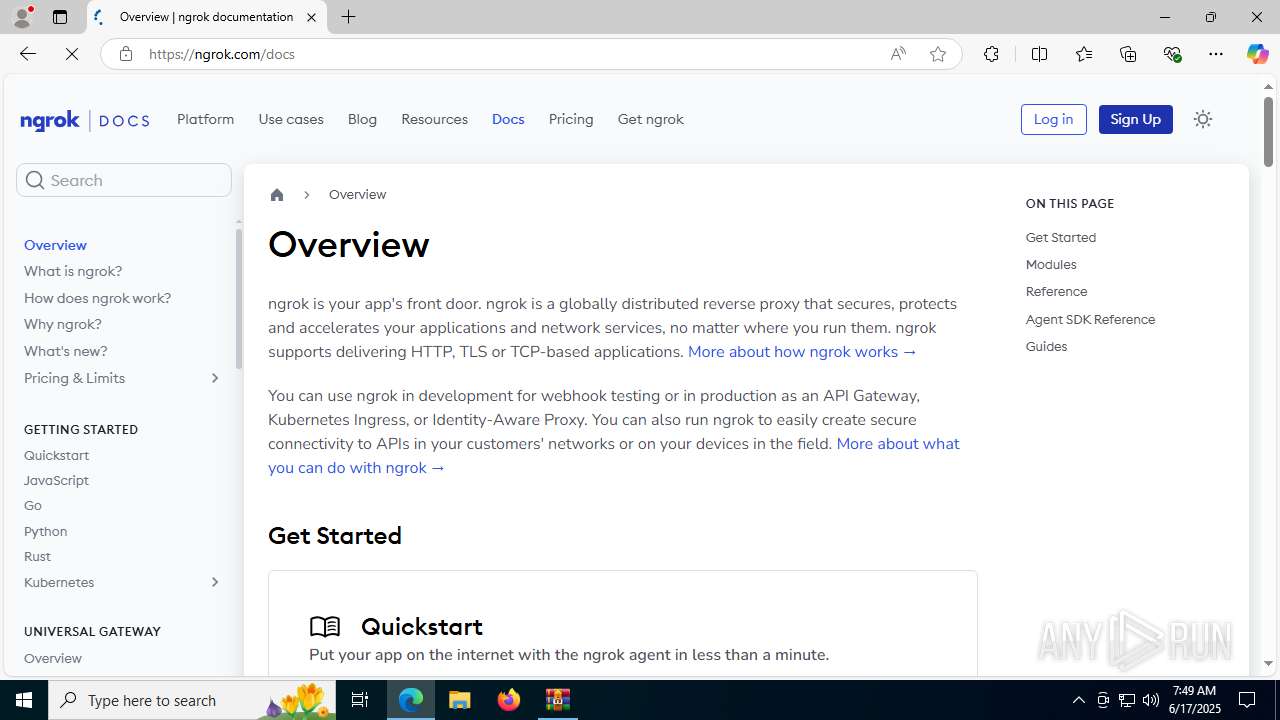Viewport: 1280px width, 720px height.
Task: Open Go sidebar link
Action: tap(33, 505)
